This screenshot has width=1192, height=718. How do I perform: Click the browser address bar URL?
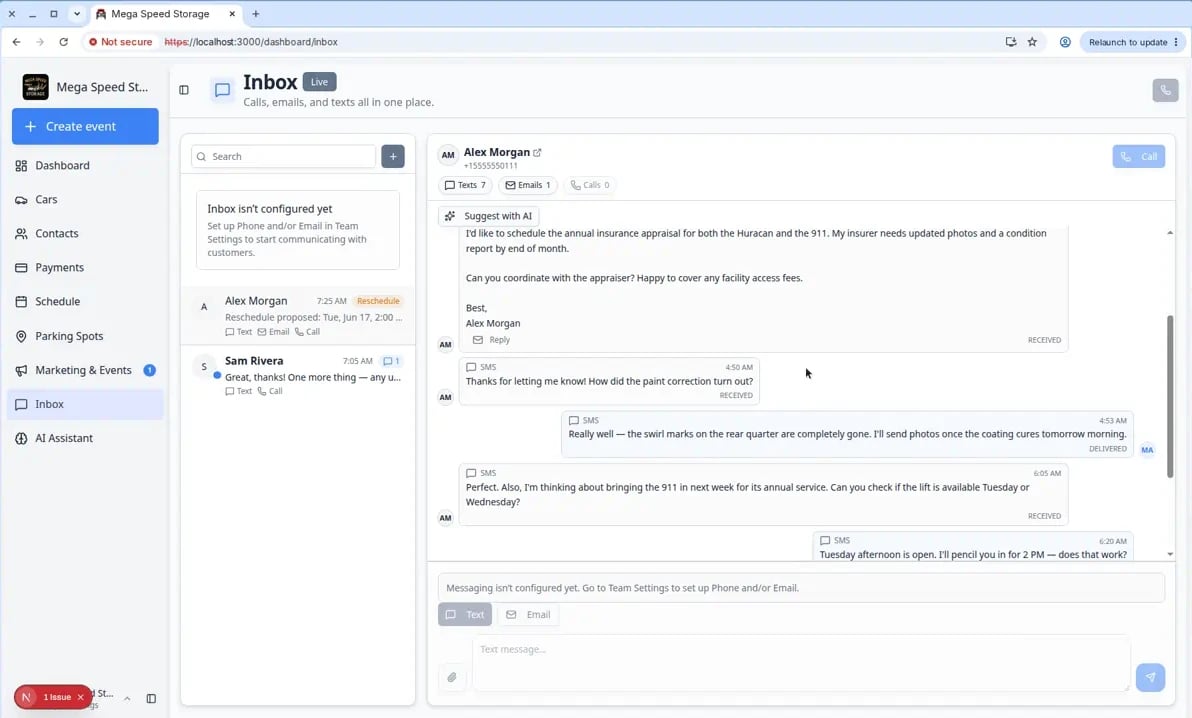(251, 42)
